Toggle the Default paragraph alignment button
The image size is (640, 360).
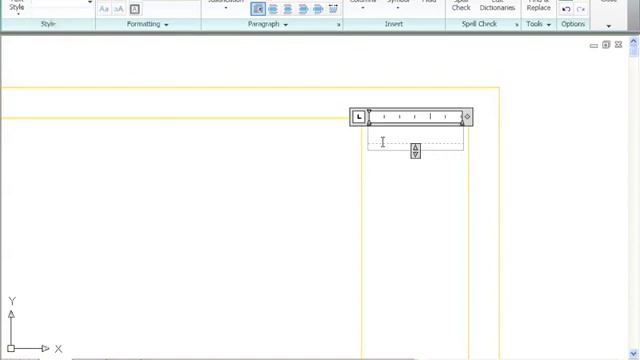[258, 9]
